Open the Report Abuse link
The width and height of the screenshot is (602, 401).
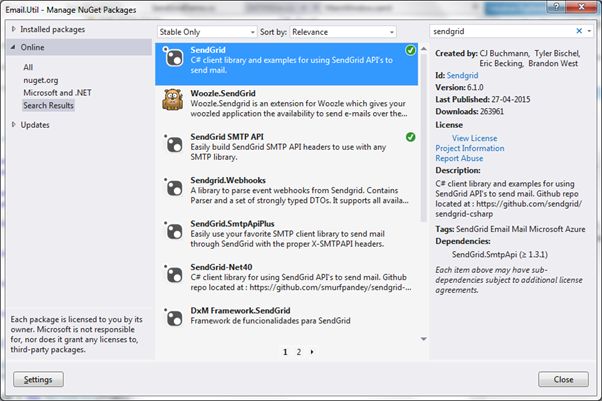pyautogui.click(x=459, y=158)
